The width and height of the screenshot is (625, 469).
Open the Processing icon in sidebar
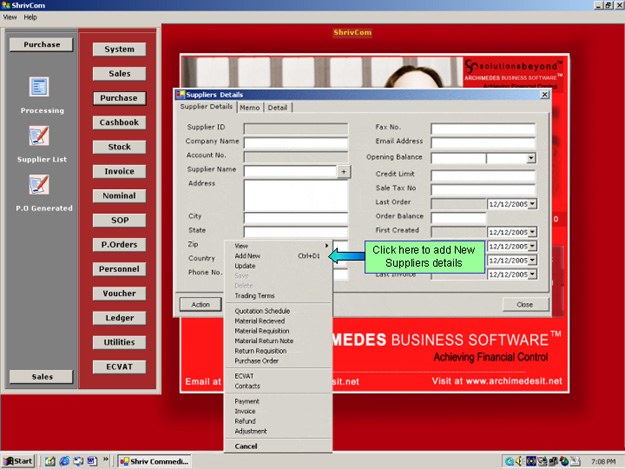point(40,88)
